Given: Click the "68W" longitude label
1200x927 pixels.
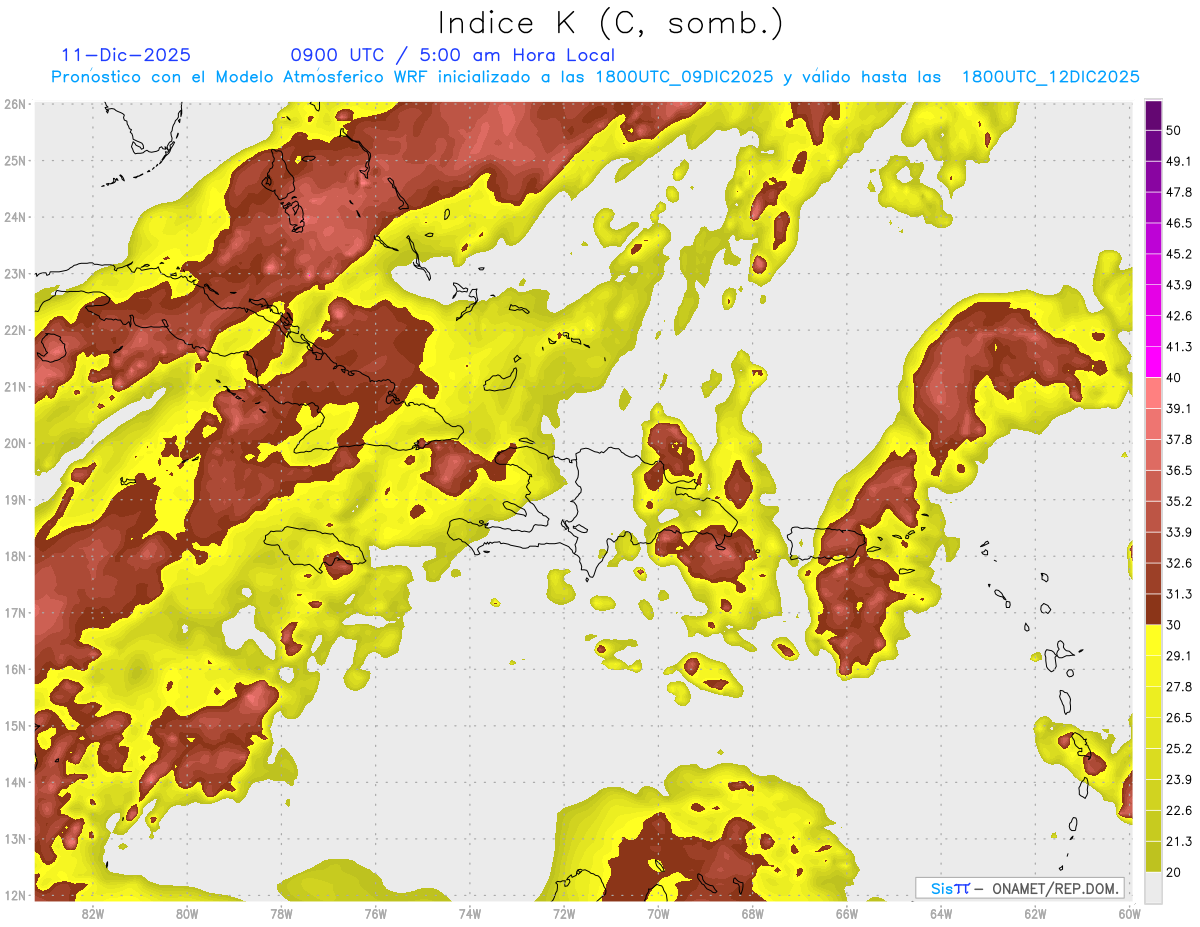Looking at the screenshot, I should (x=753, y=913).
